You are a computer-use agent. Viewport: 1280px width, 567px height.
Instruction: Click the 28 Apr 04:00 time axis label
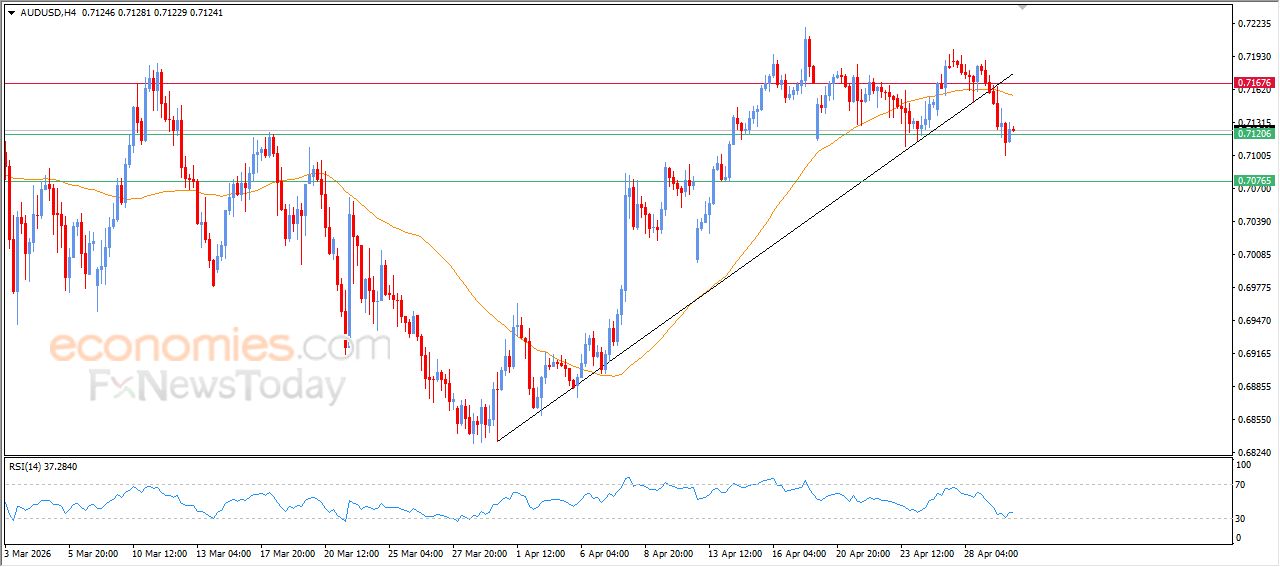pyautogui.click(x=991, y=552)
